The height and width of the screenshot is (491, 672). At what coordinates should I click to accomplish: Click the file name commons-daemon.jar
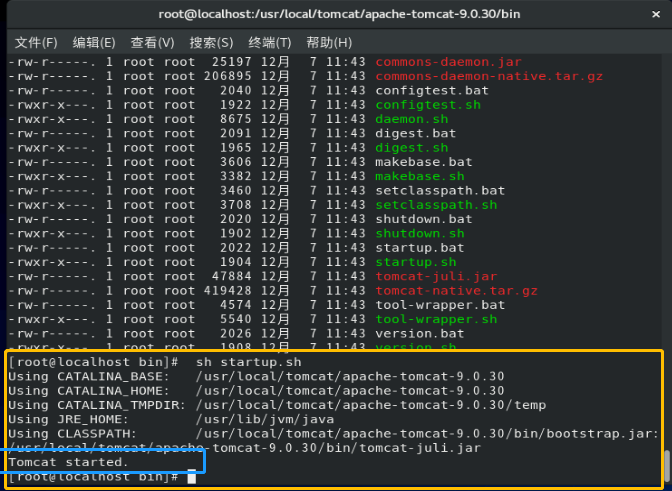pos(448,62)
